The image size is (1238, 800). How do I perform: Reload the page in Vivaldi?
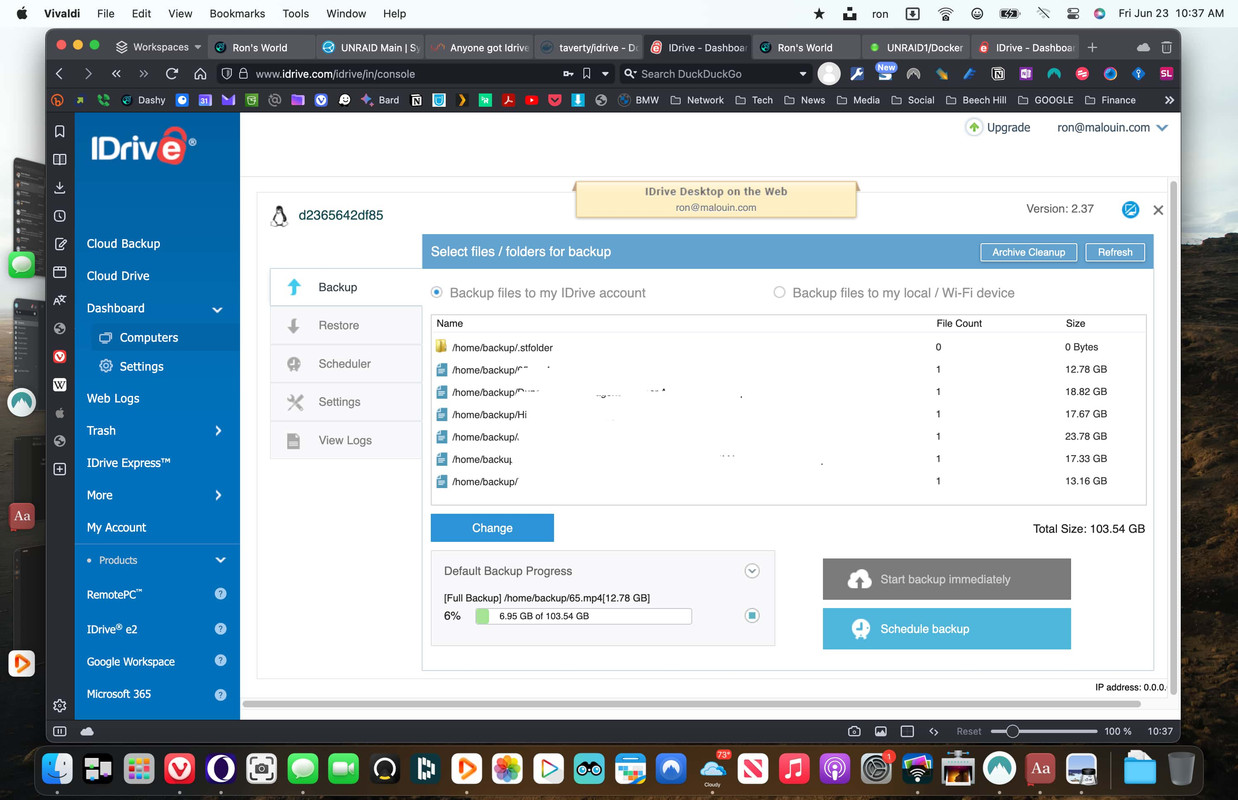172,74
